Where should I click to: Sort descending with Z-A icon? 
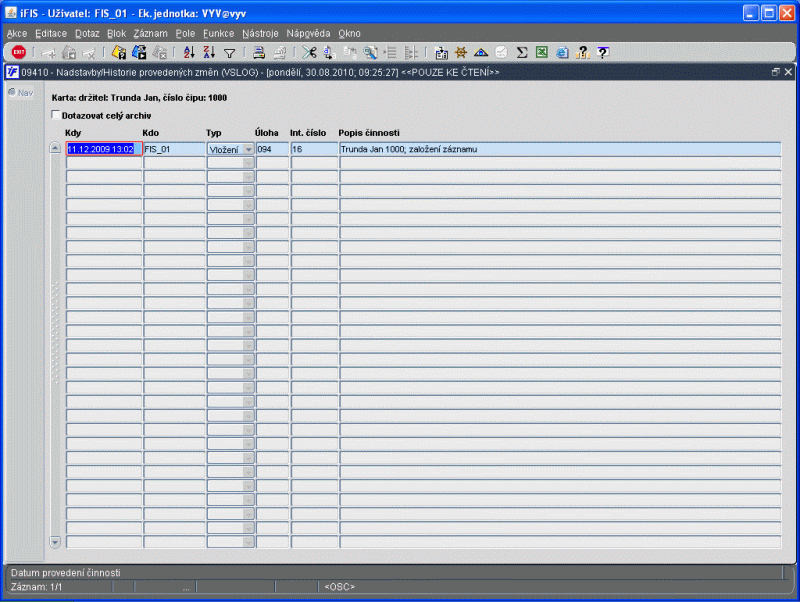(x=209, y=52)
